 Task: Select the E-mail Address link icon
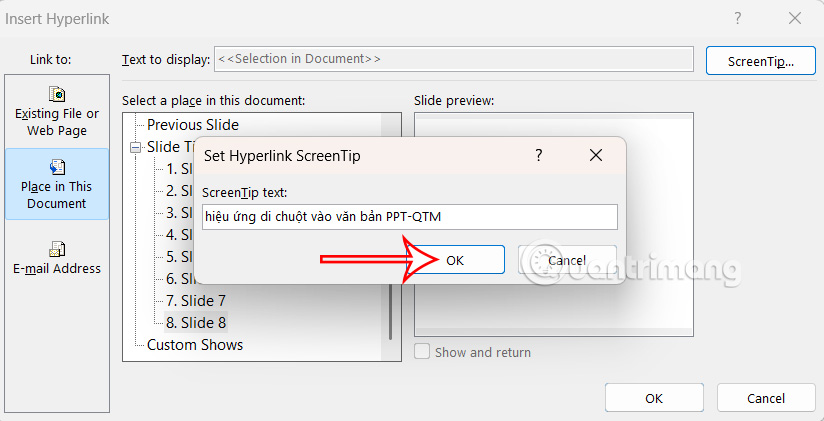tap(57, 249)
